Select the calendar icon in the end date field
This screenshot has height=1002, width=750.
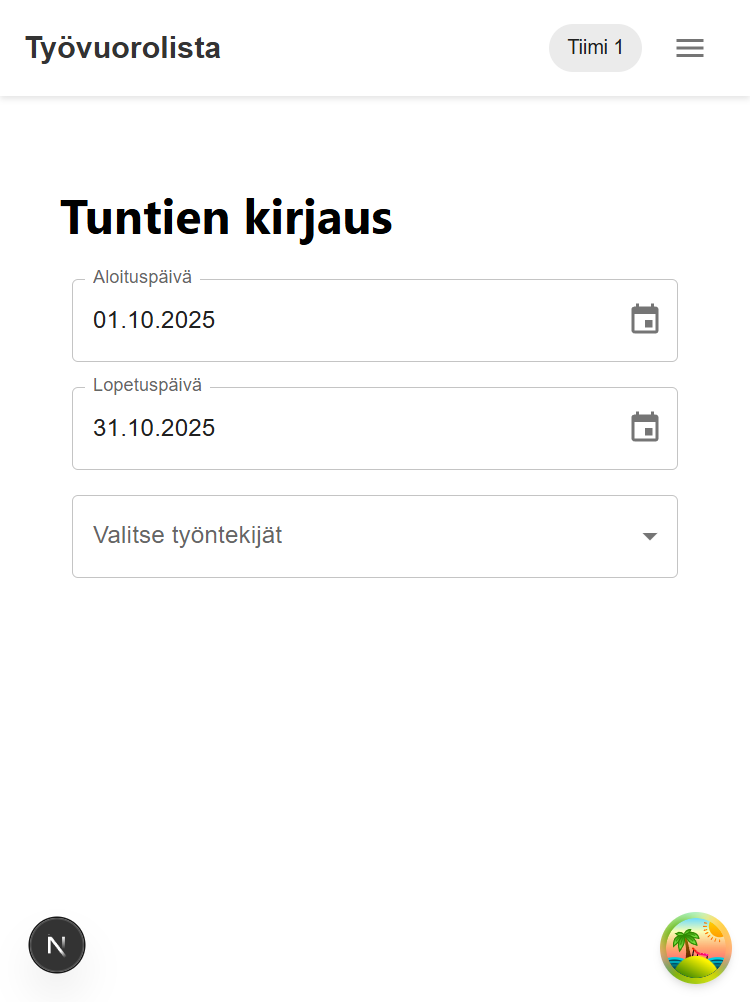click(645, 428)
